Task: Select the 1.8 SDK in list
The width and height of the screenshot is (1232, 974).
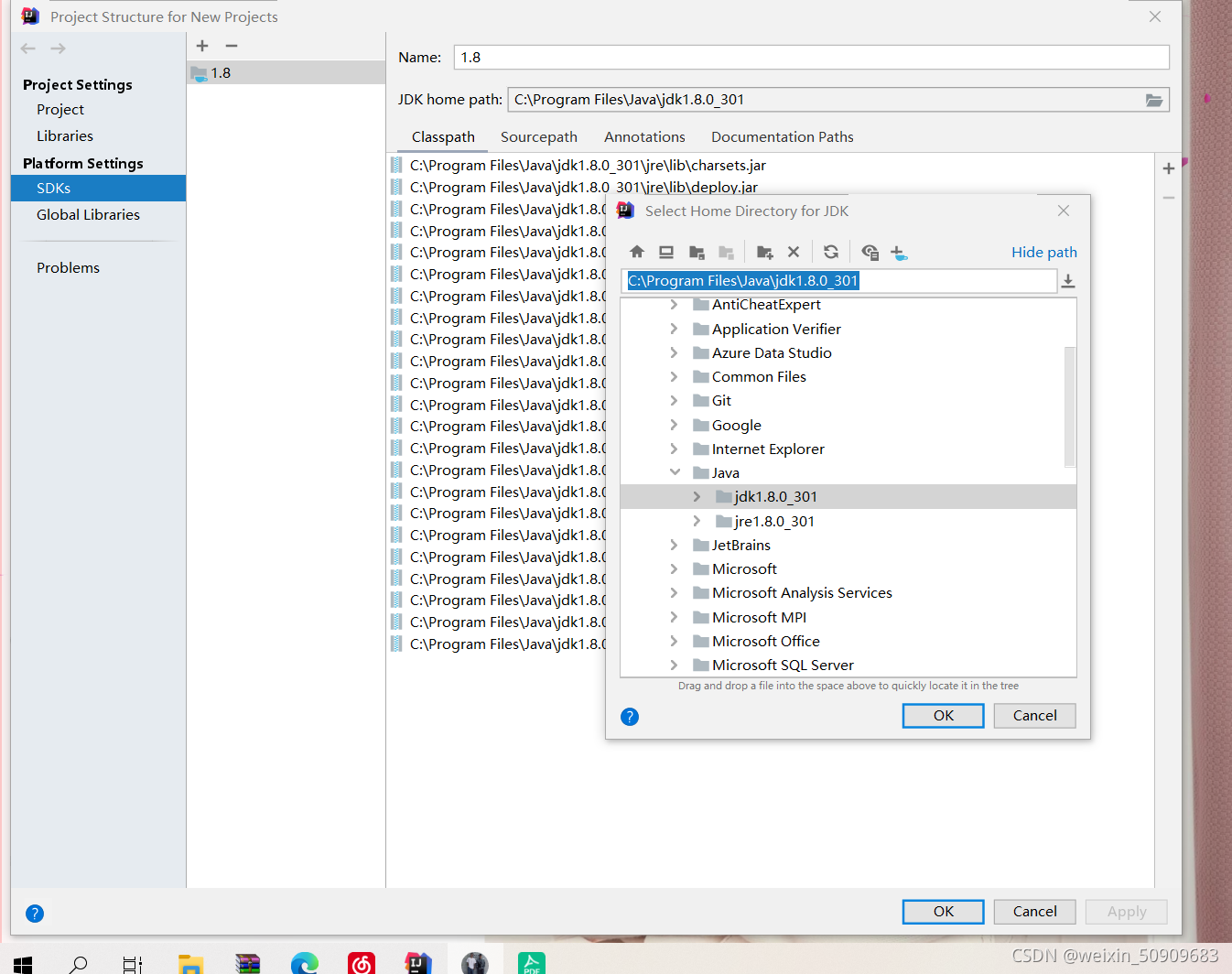Action: pyautogui.click(x=286, y=73)
